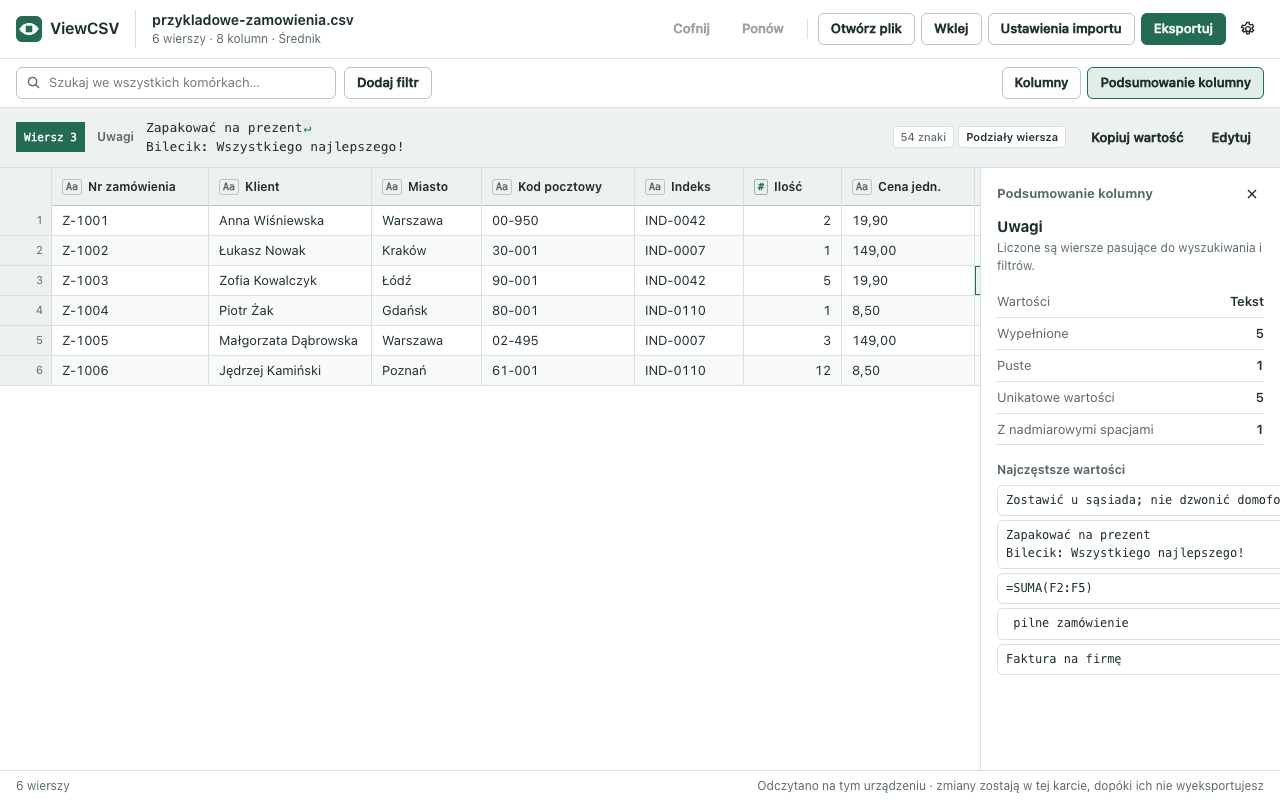Select cell Gdańsk
1280x800 pixels.
(427, 310)
